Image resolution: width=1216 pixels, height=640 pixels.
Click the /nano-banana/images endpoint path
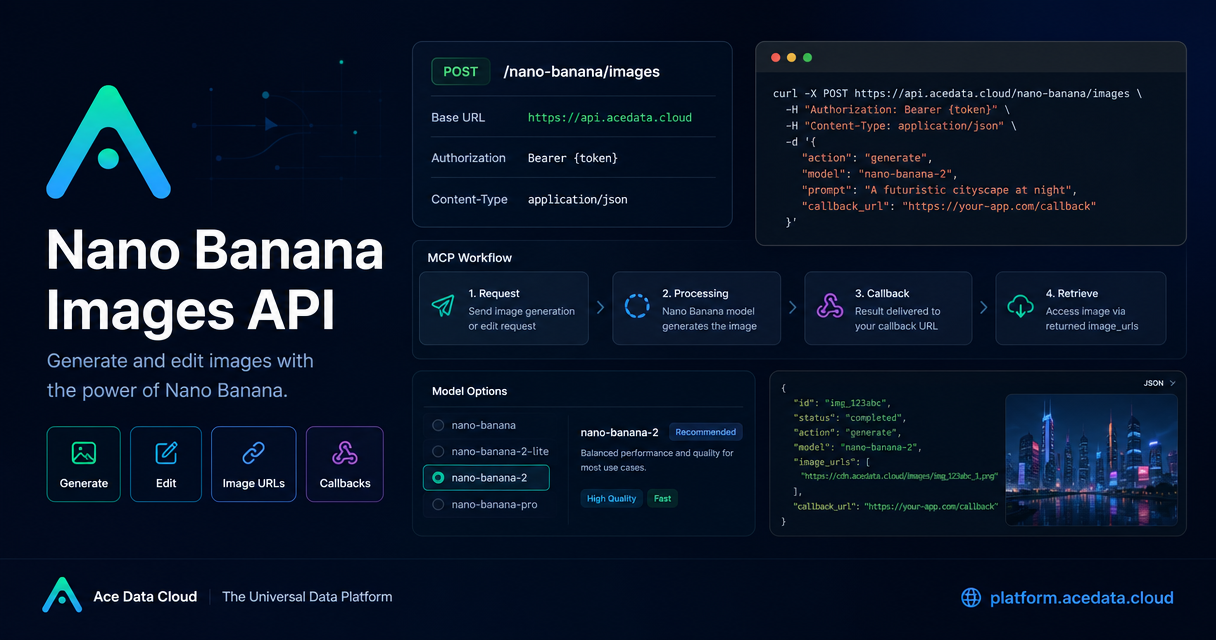point(582,72)
